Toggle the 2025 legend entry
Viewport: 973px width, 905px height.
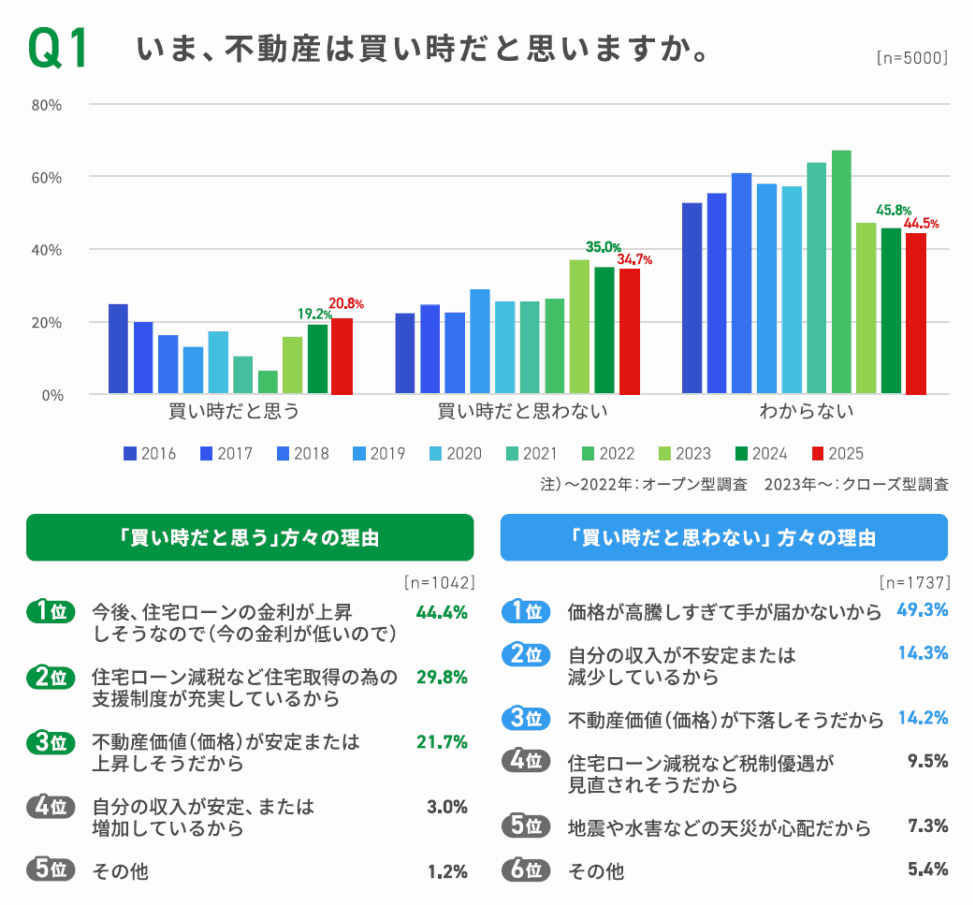[x=833, y=453]
